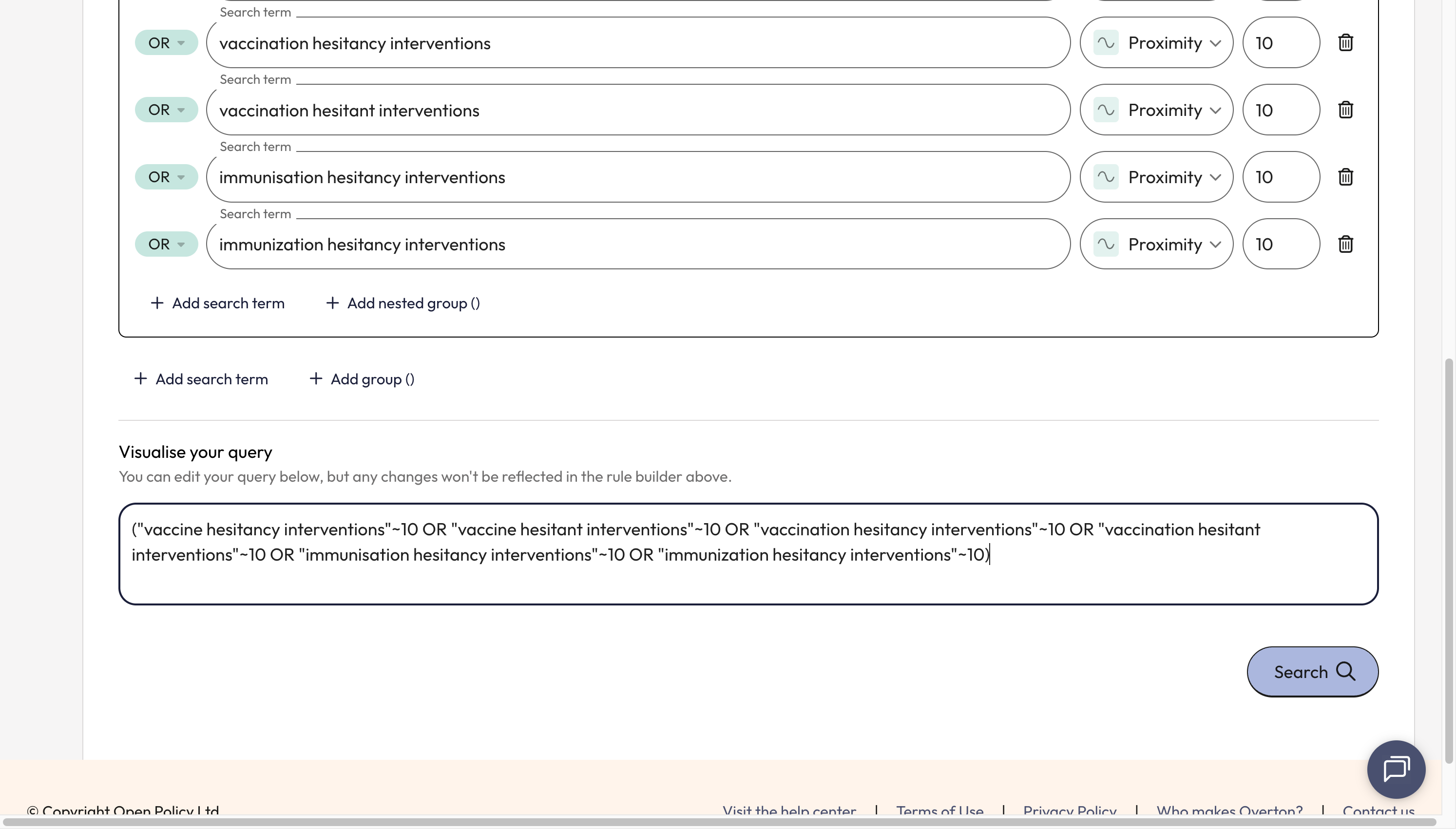Open the chat support widget
The image size is (1456, 829).
pyautogui.click(x=1396, y=769)
